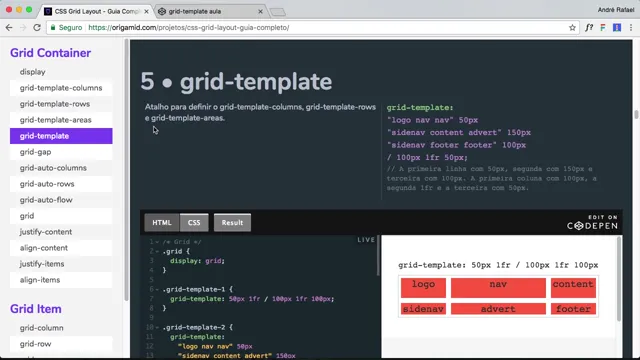This screenshot has width=640, height=360.
Task: Click the Edit on CodePen logo
Action: 592,222
